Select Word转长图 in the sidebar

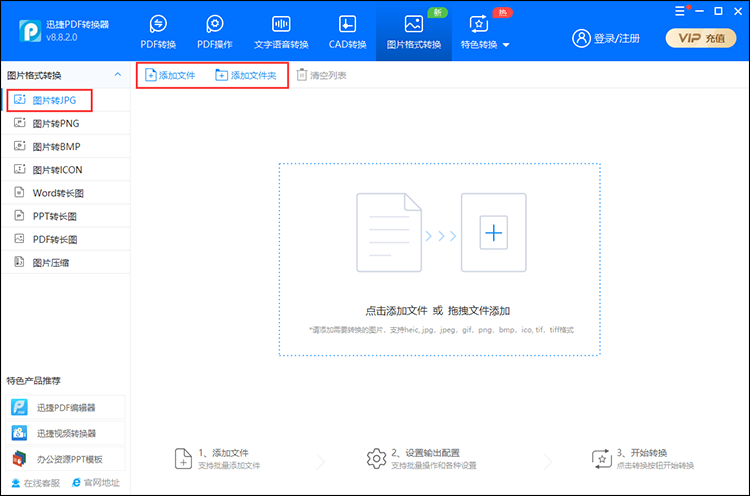point(66,193)
